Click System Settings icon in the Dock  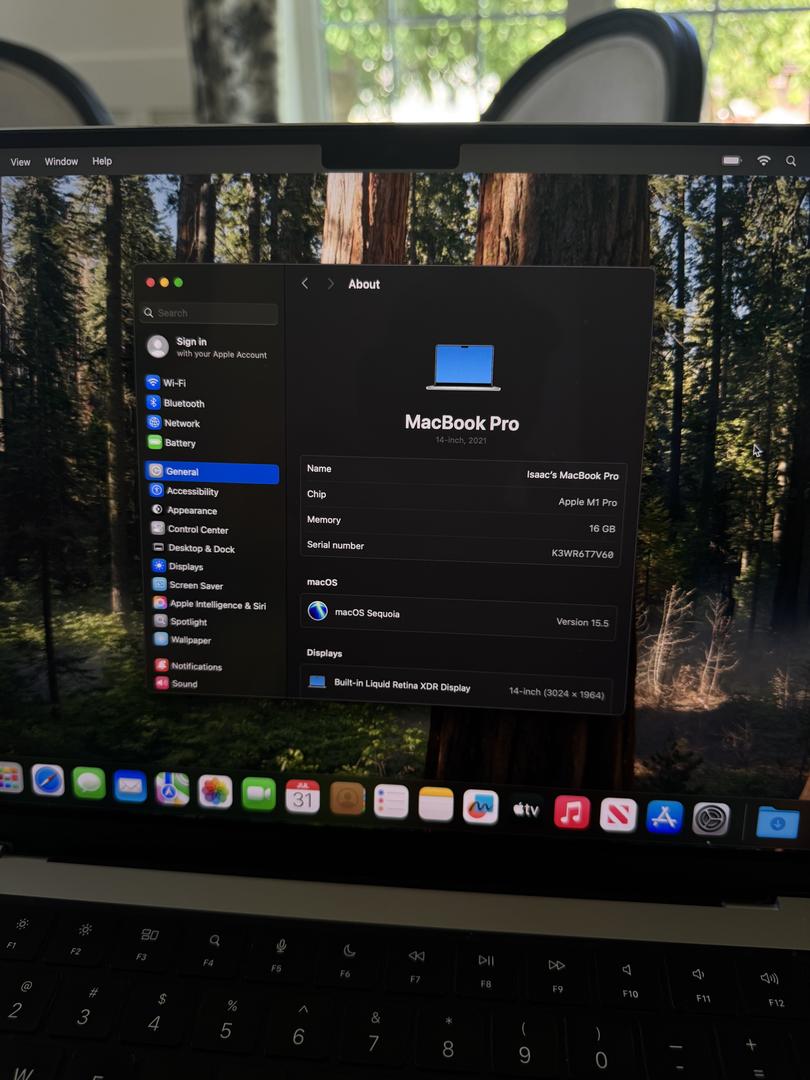pos(711,820)
